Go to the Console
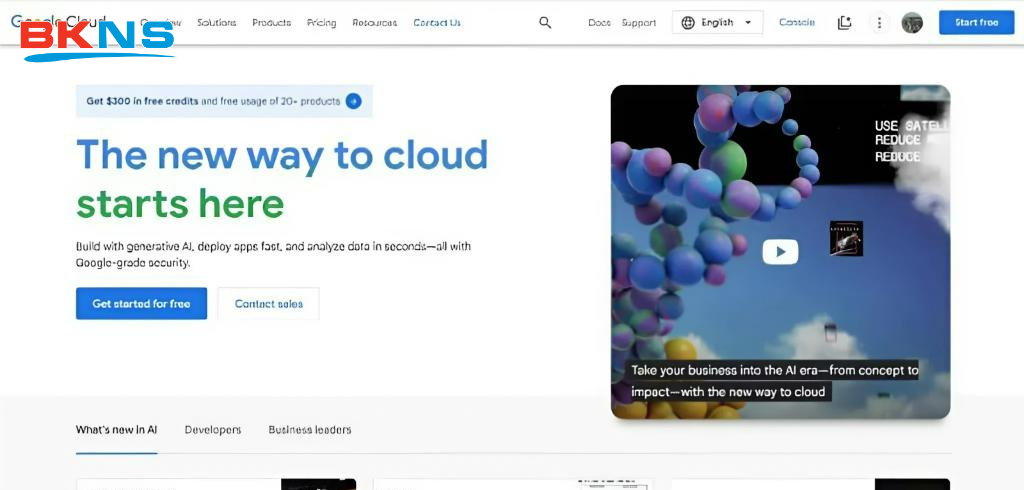The image size is (1024, 490). [797, 23]
